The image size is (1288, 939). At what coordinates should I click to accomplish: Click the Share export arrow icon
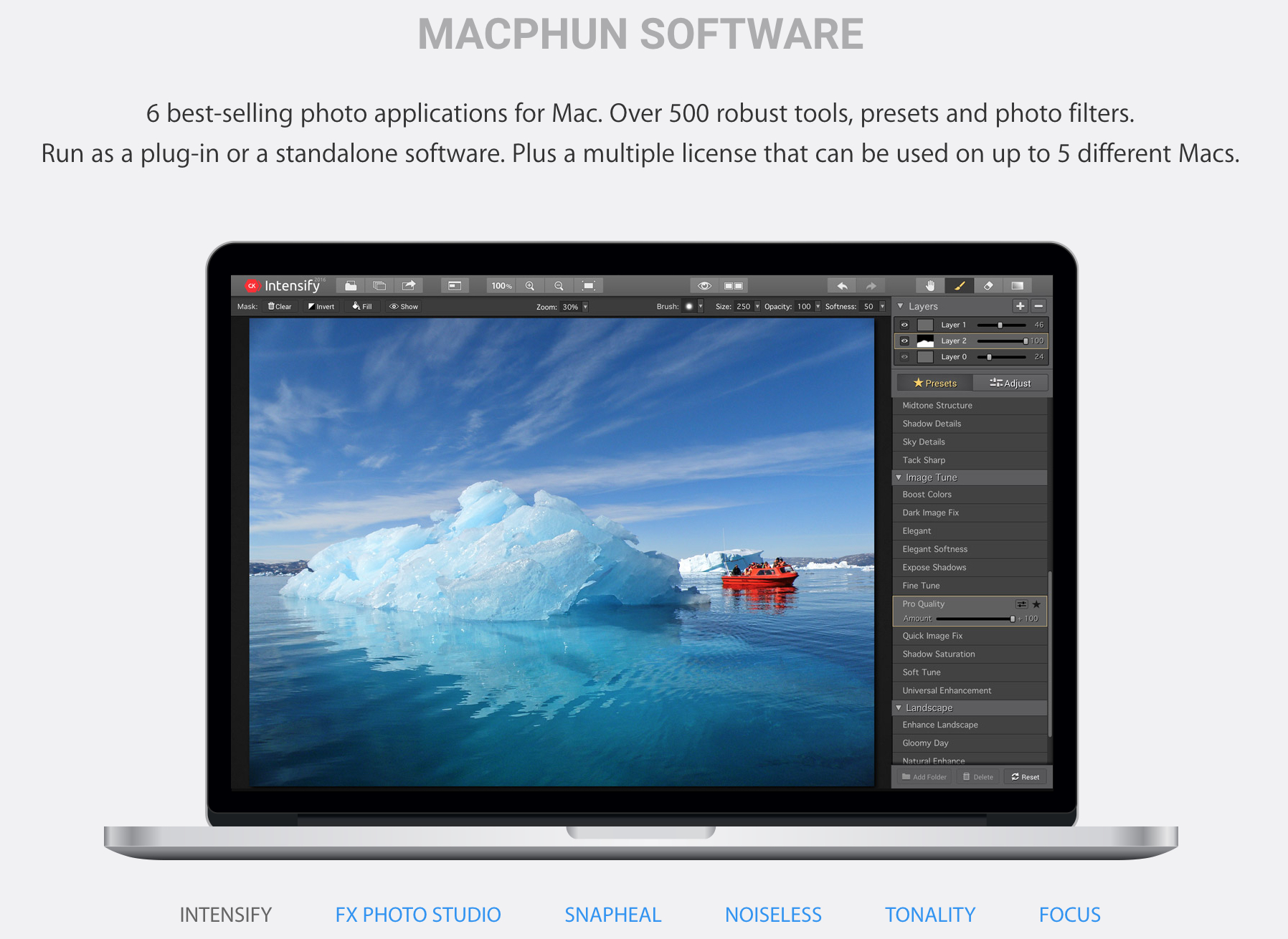tap(409, 285)
